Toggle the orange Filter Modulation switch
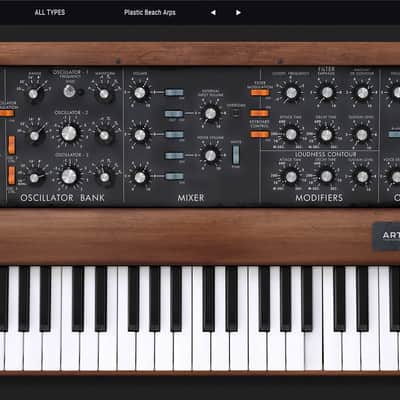 coord(260,92)
